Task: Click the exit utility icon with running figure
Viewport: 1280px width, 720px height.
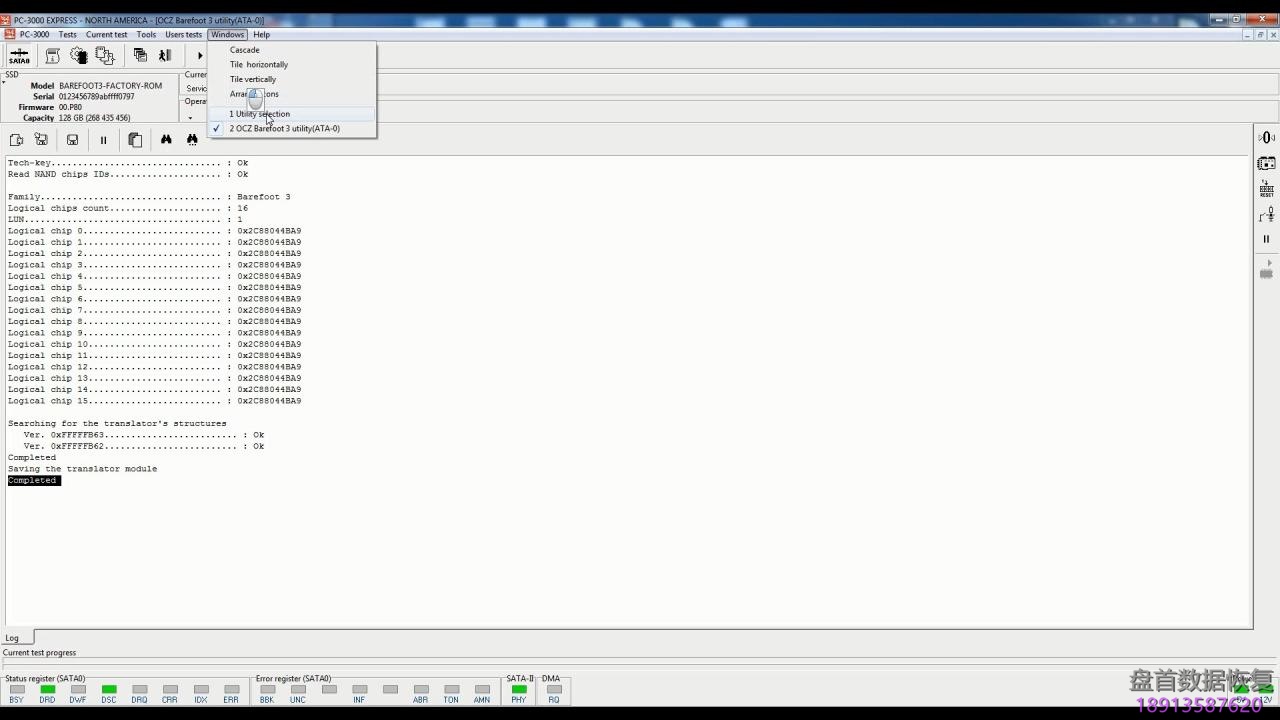Action: pos(165,56)
